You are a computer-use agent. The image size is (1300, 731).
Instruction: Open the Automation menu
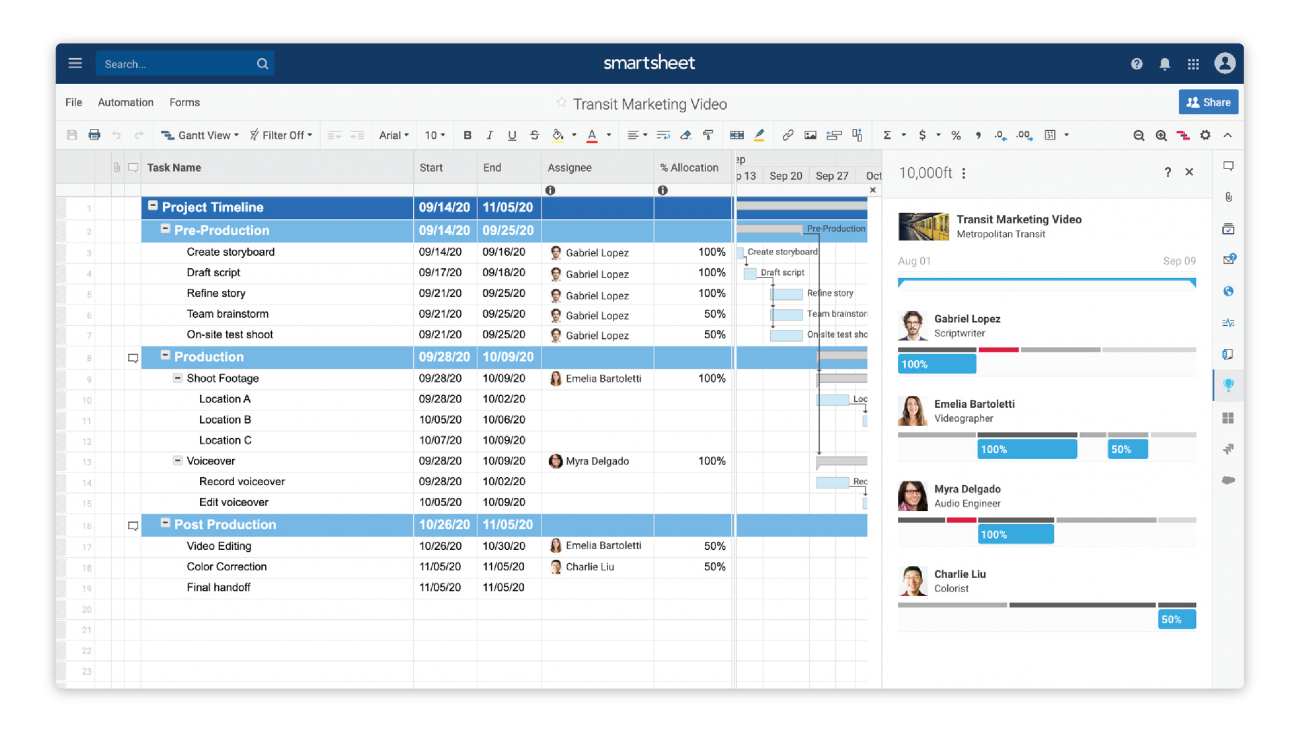pos(126,102)
